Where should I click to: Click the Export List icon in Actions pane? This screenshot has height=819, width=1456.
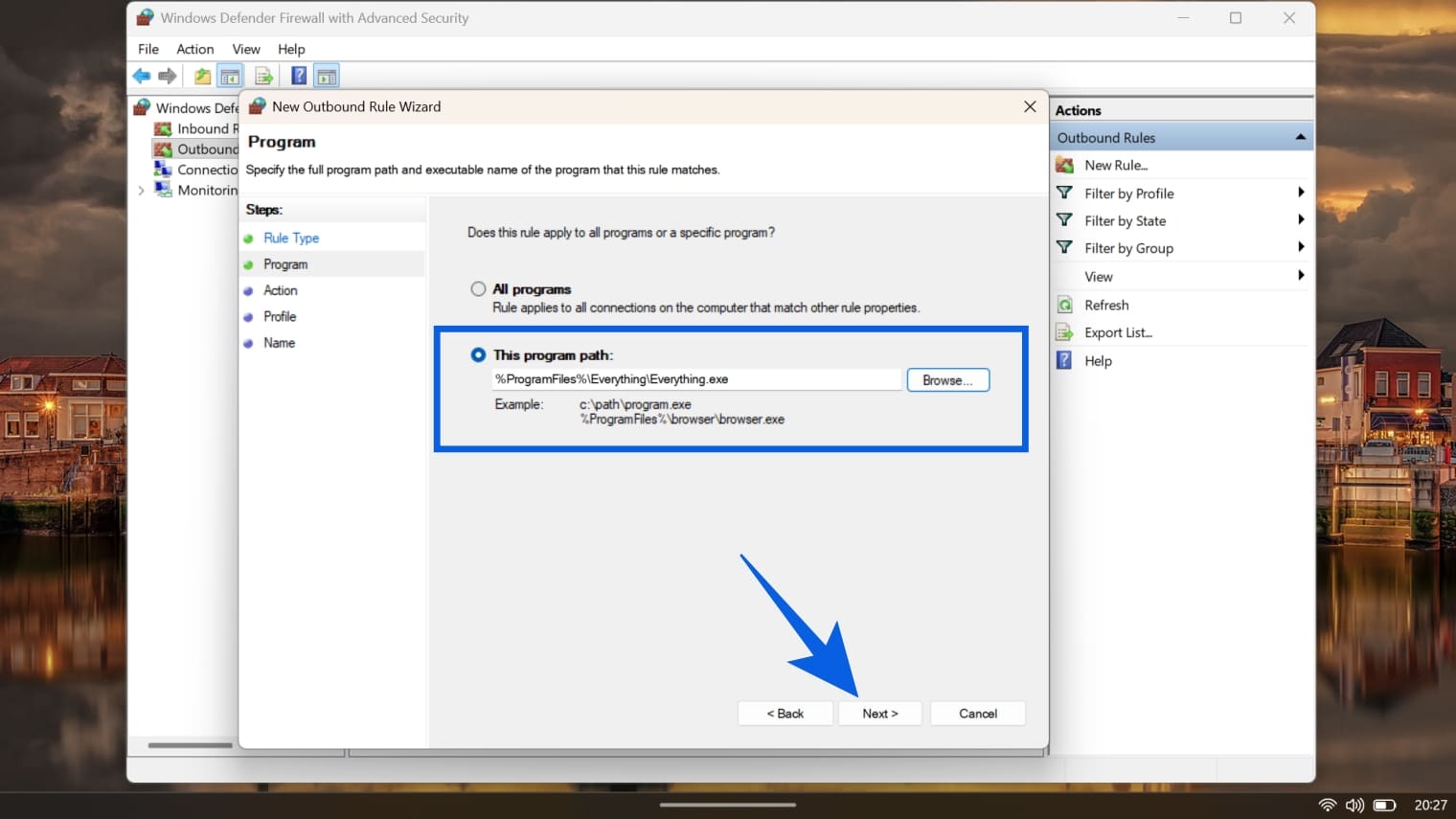(1064, 332)
